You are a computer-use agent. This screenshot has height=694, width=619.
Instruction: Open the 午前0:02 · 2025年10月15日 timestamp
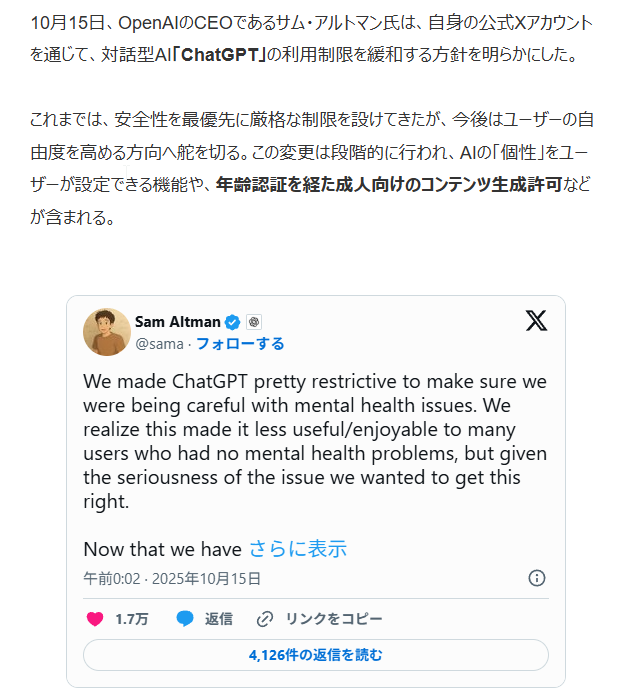[x=172, y=578]
